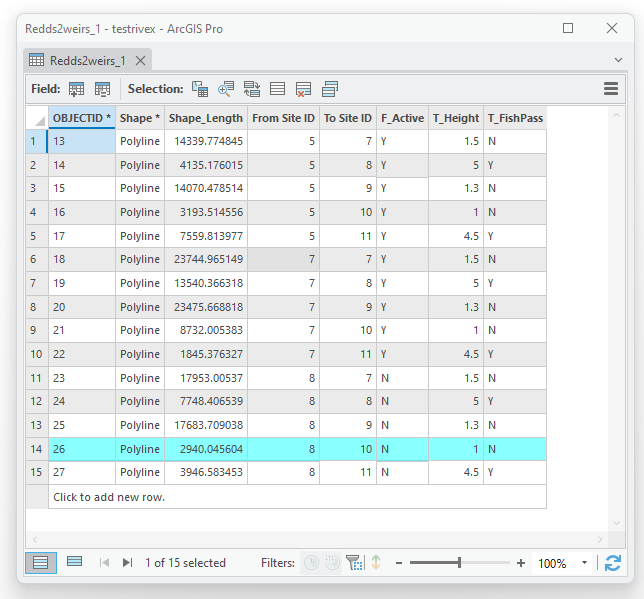Switch to the Redds2weirs_1 tab

tap(87, 61)
